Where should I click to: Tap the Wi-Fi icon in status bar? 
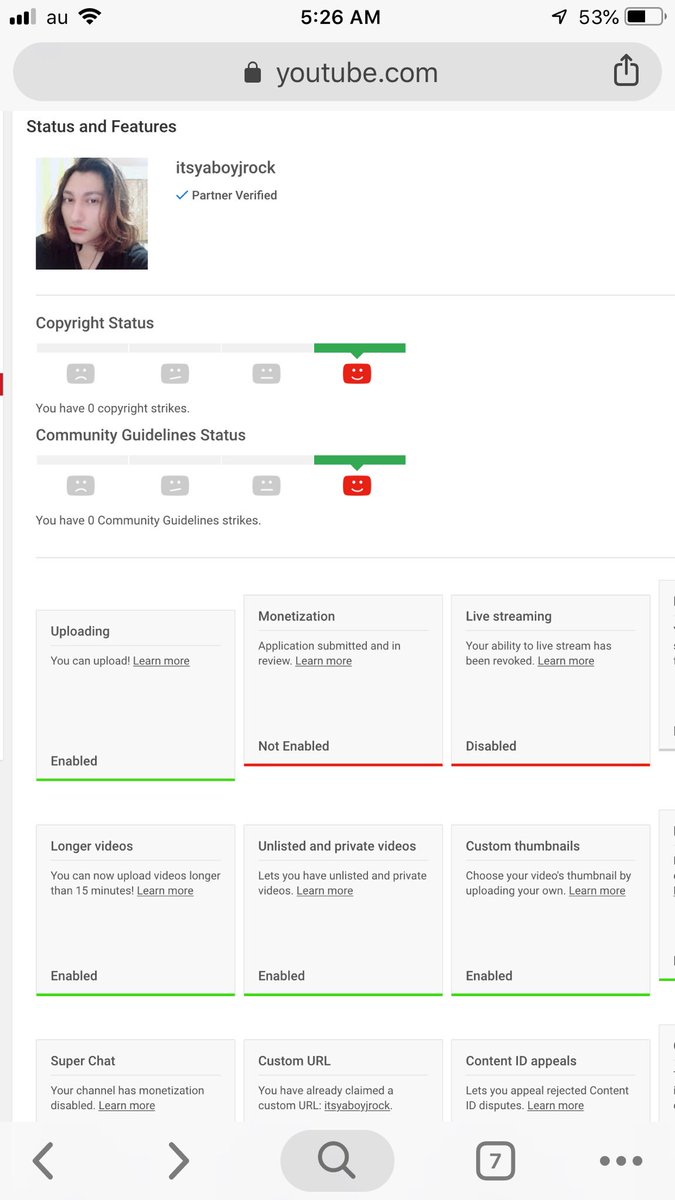tap(90, 17)
